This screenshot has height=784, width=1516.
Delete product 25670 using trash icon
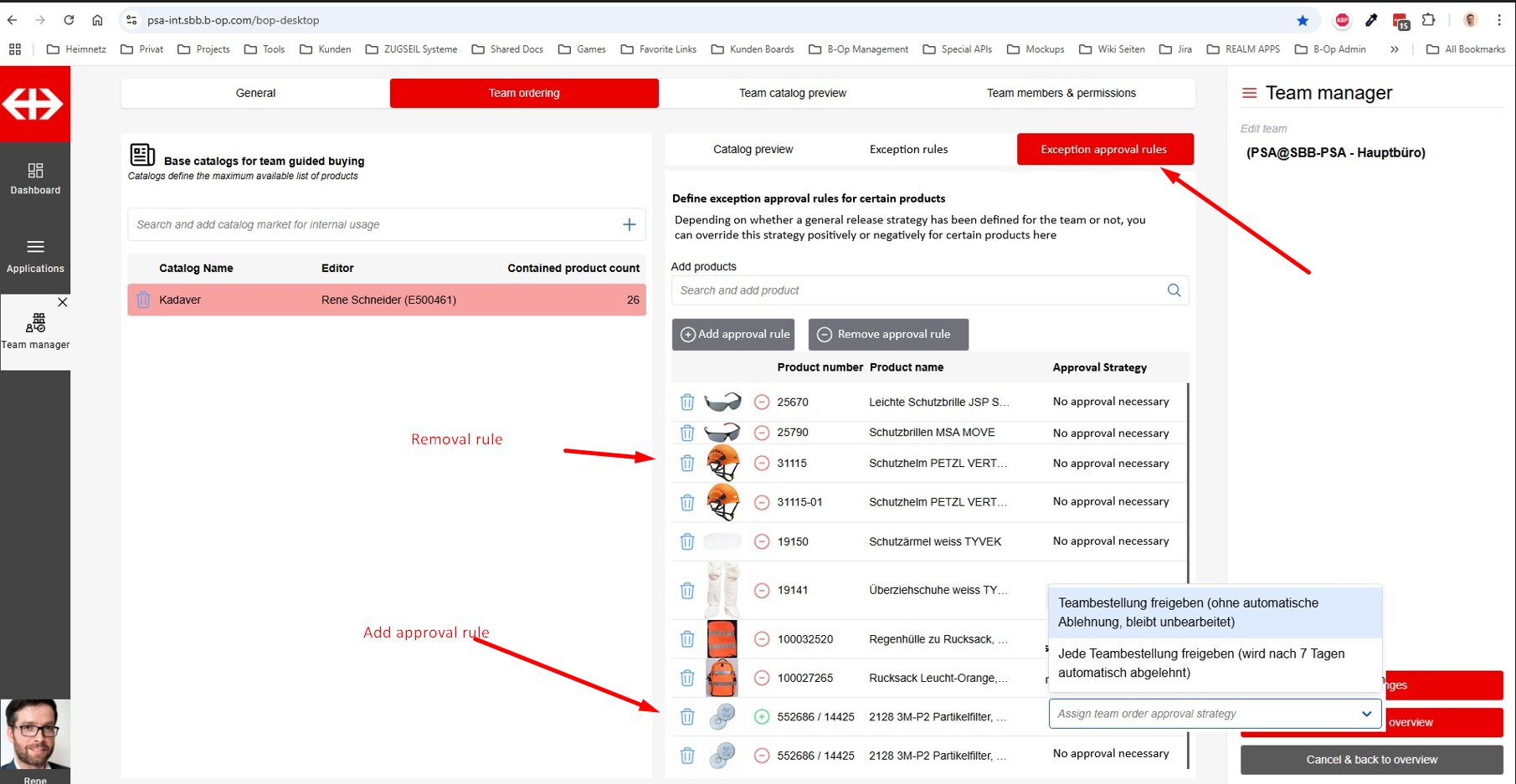[687, 402]
